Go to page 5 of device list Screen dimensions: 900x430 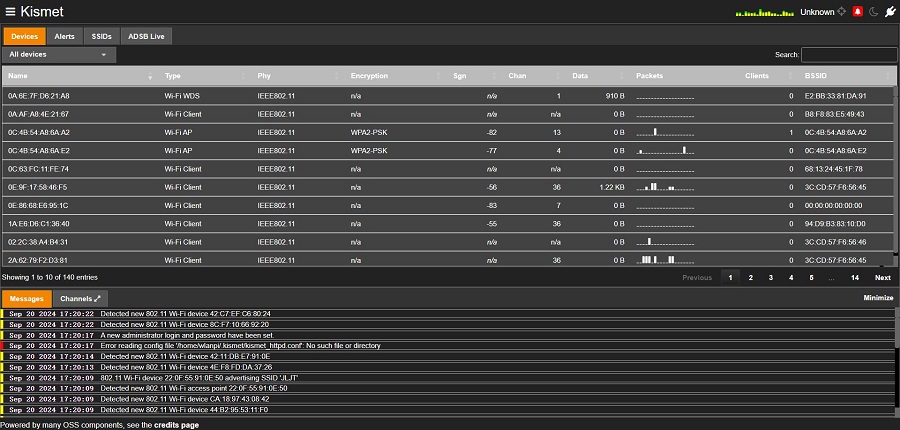pyautogui.click(x=811, y=277)
